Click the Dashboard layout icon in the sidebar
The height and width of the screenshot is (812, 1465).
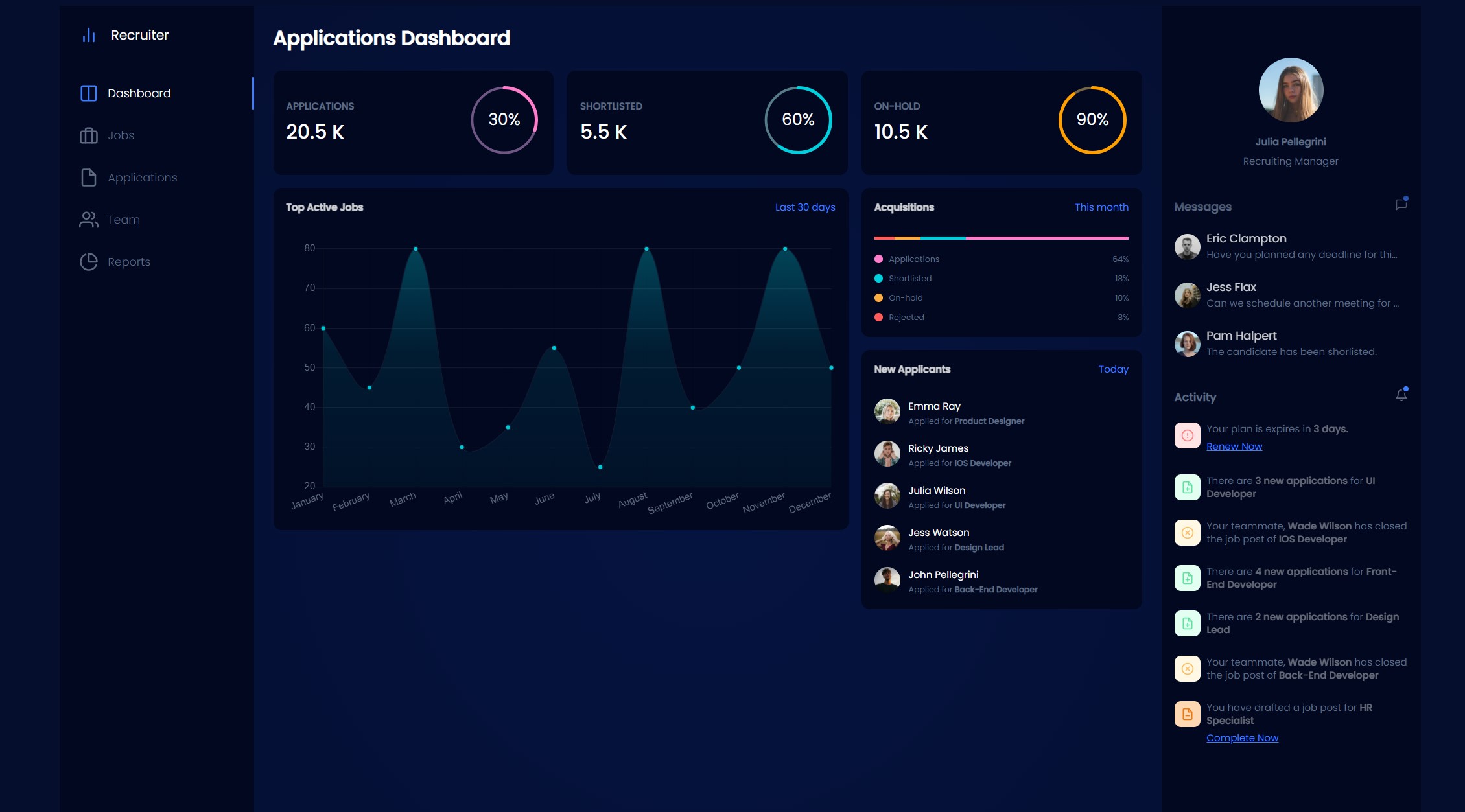point(89,93)
